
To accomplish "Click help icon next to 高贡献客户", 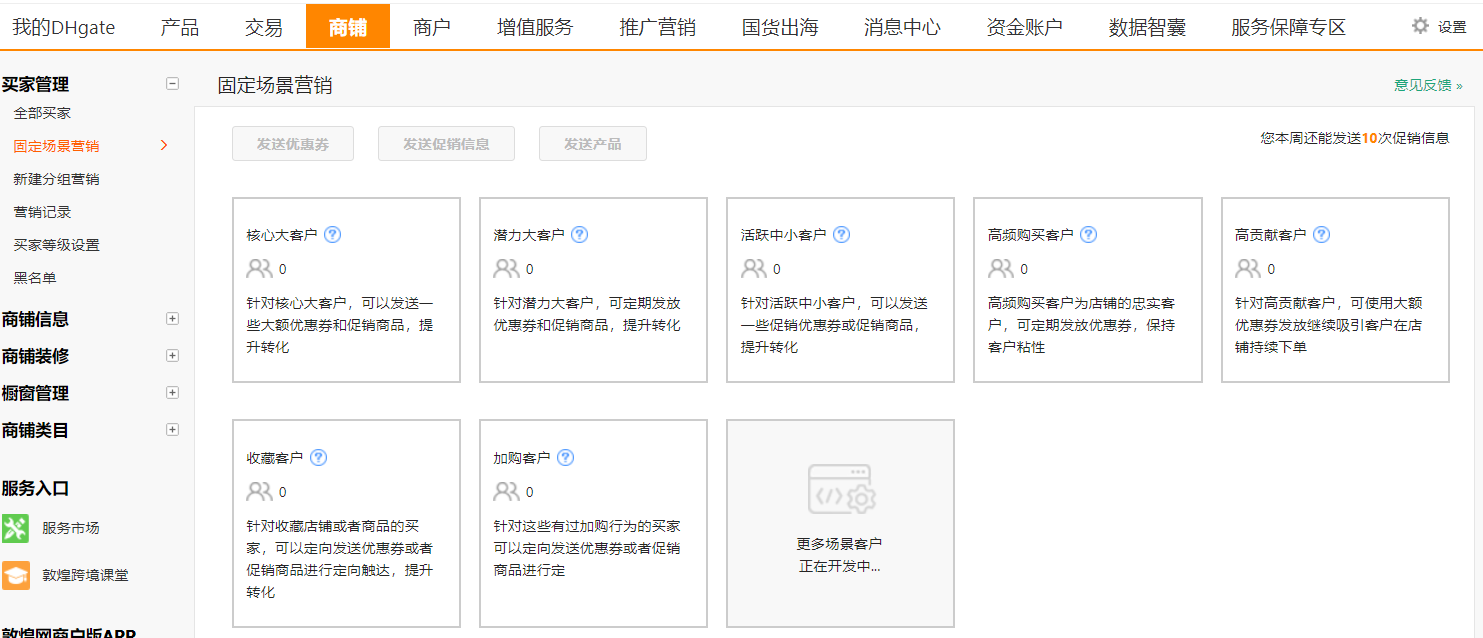I will 1321,235.
